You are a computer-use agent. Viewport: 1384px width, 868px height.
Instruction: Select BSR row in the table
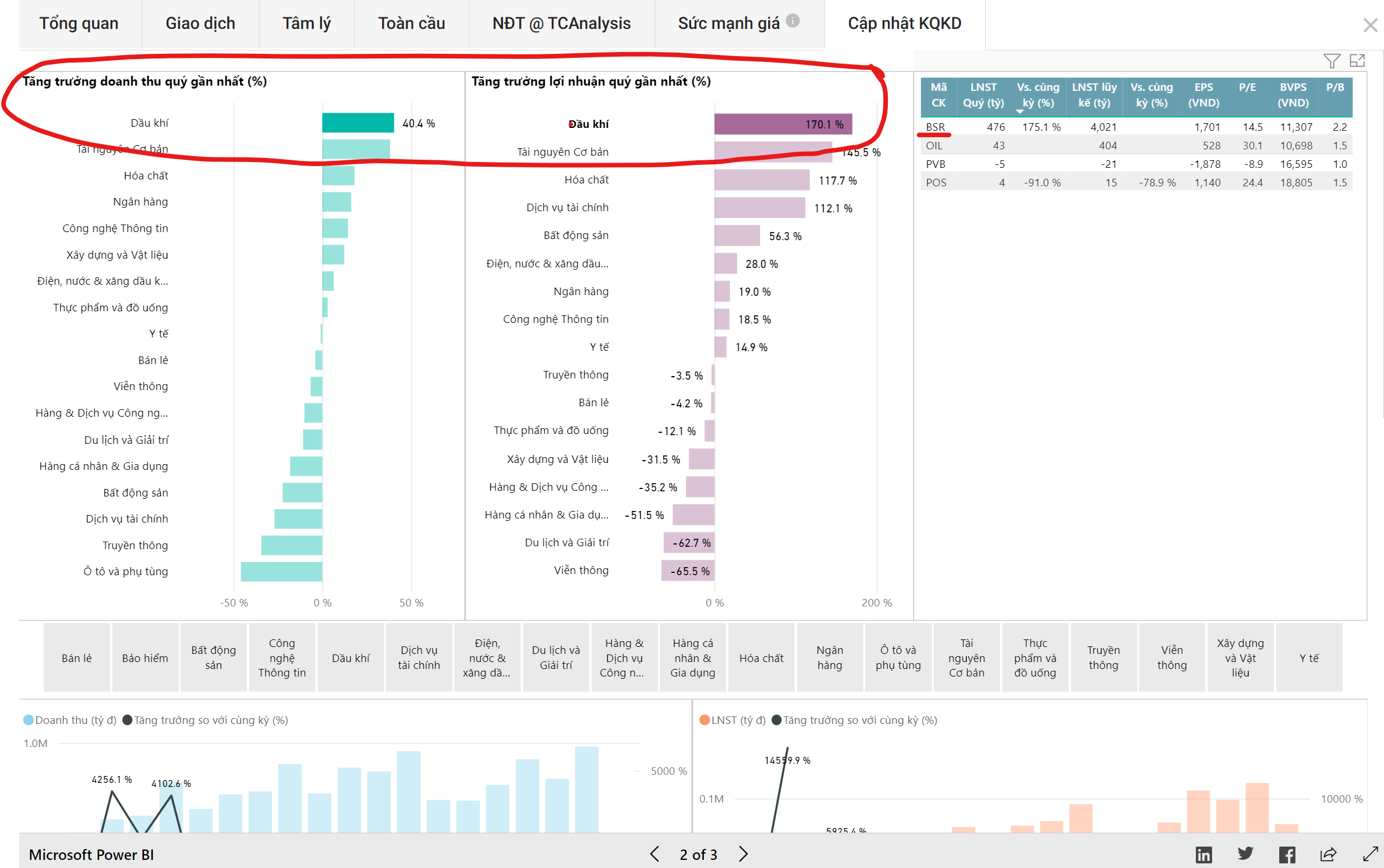[1136, 127]
